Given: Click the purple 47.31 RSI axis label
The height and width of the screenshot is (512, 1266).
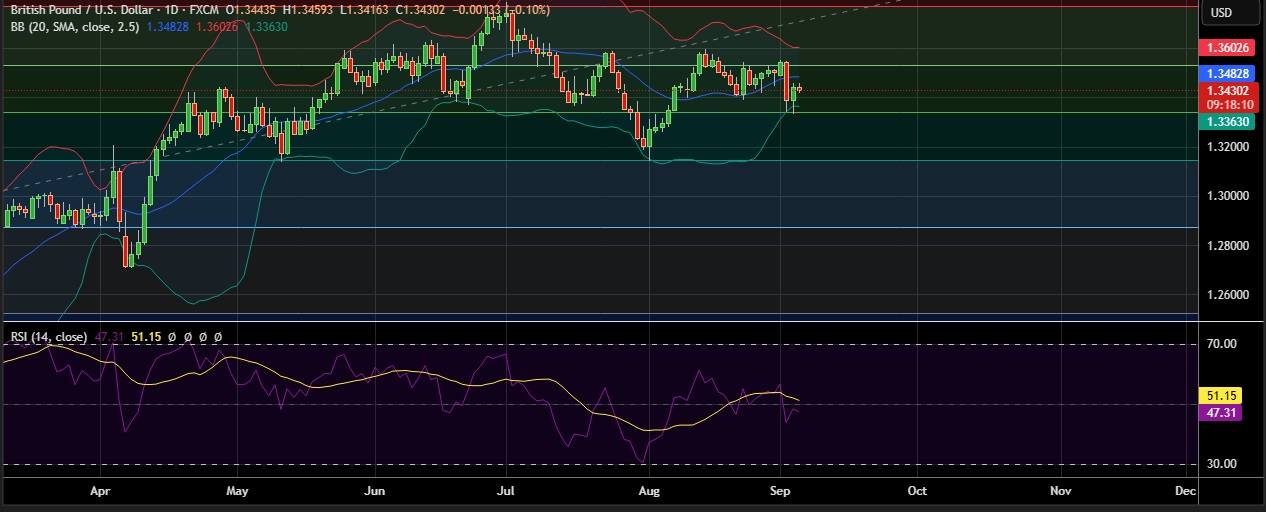Looking at the screenshot, I should pyautogui.click(x=1220, y=412).
